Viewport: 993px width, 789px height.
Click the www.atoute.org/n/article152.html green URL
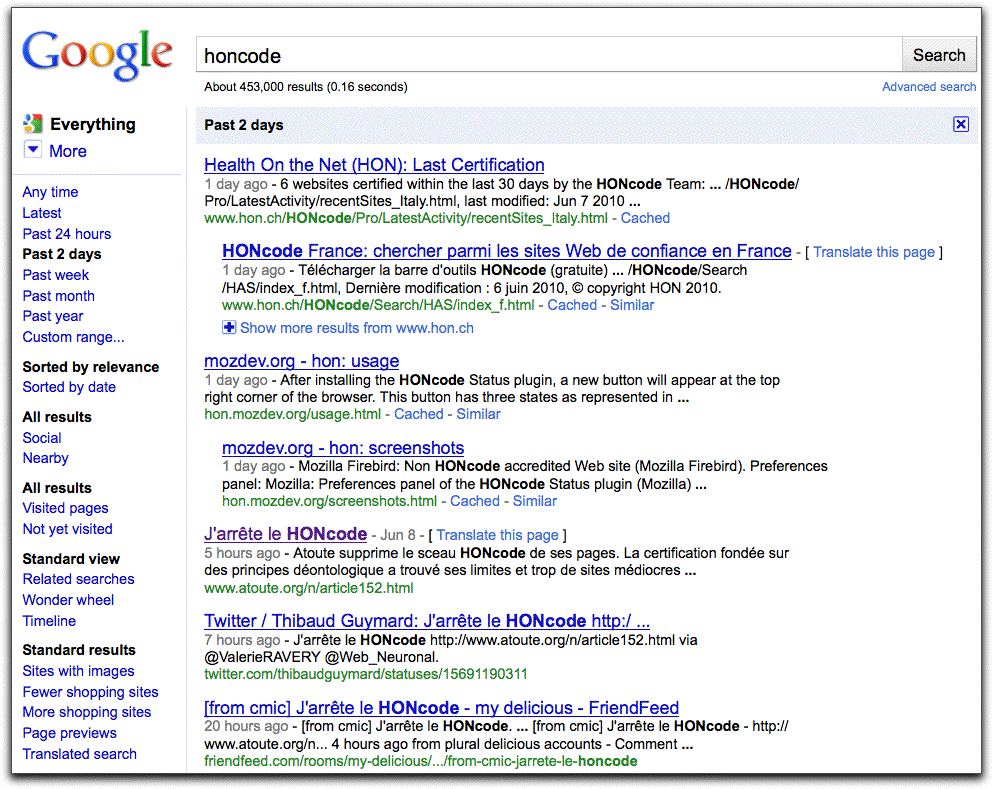[308, 588]
